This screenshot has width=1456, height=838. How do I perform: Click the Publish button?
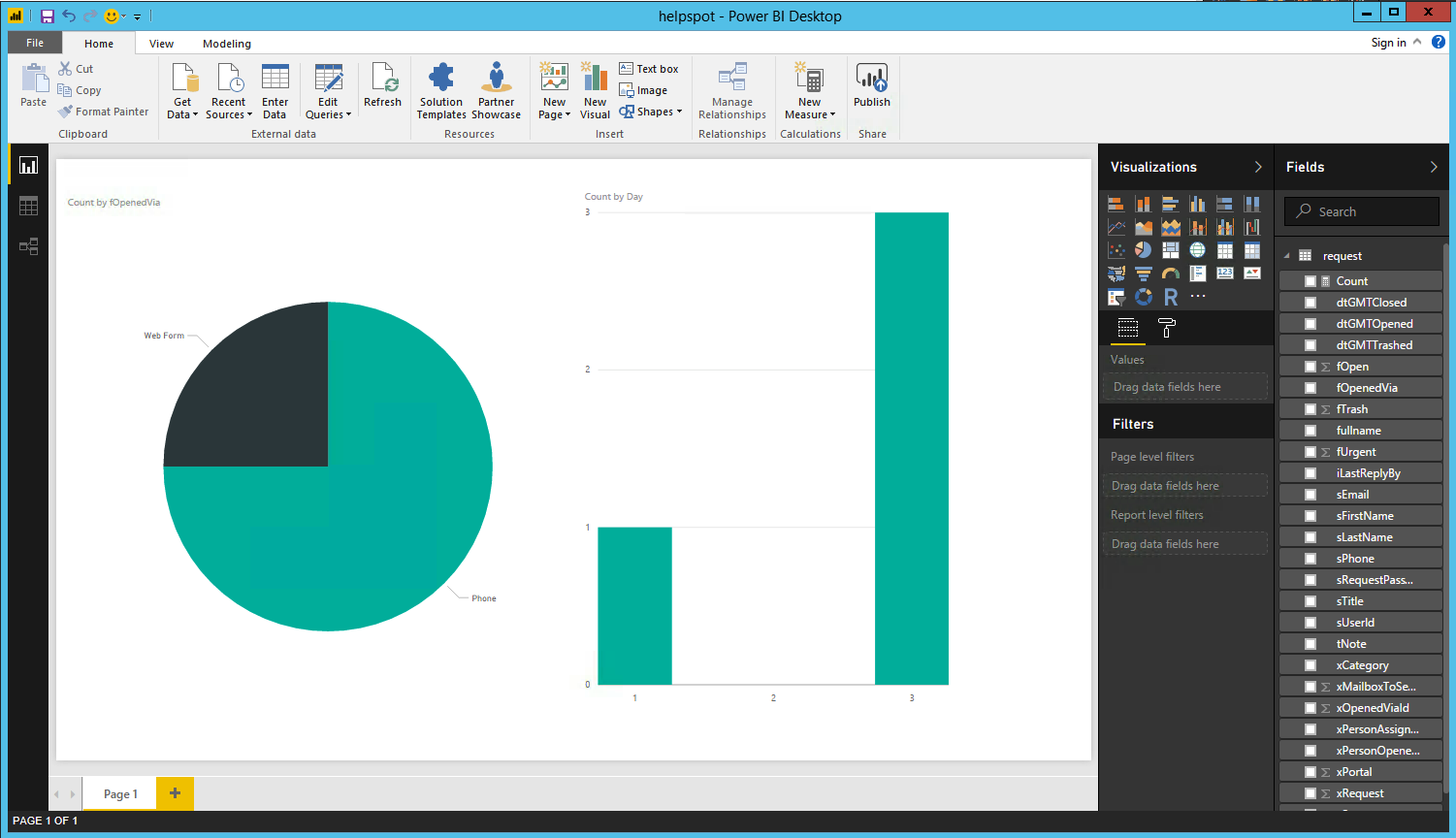pyautogui.click(x=872, y=85)
